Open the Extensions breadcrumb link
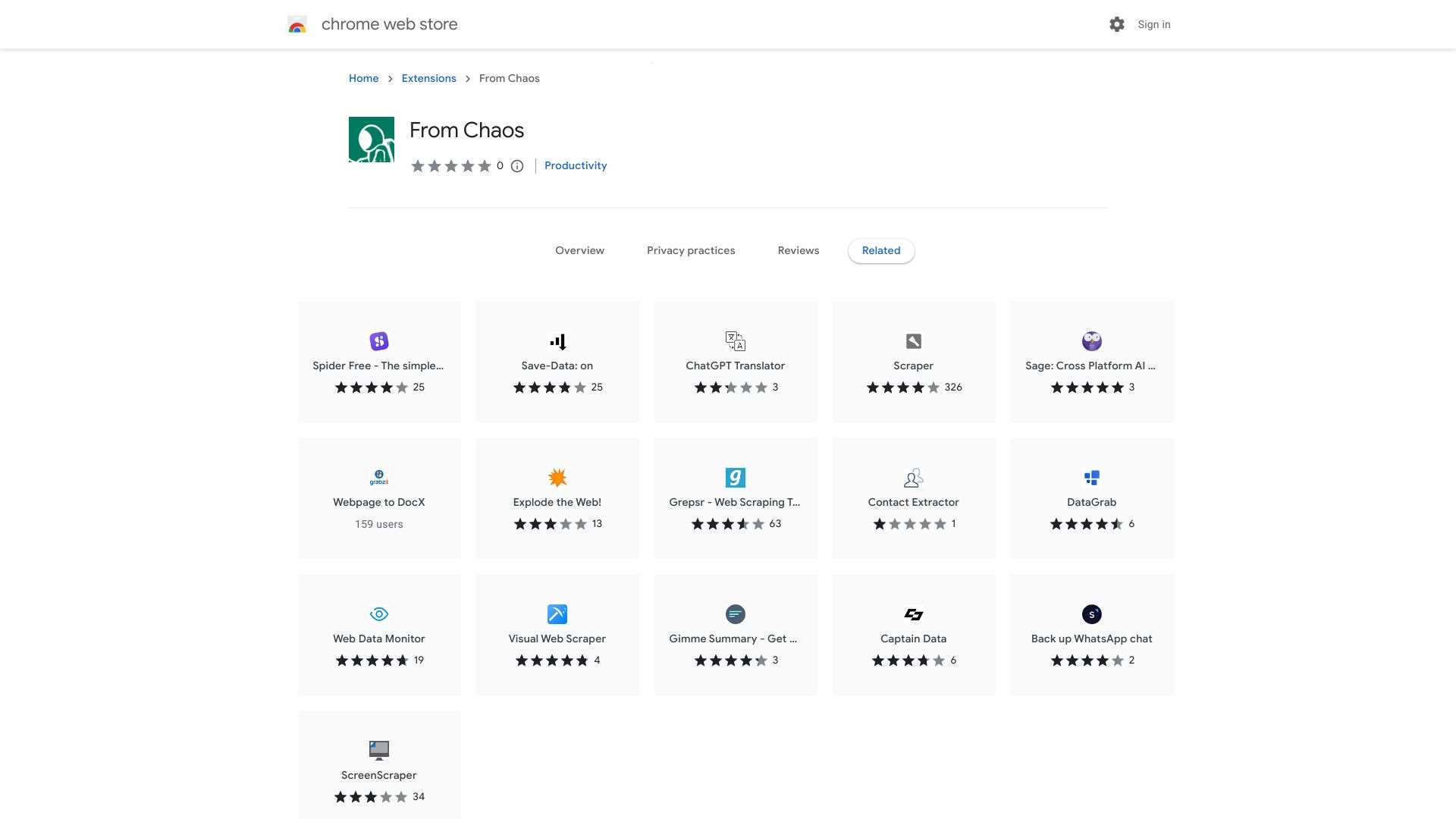The width and height of the screenshot is (1456, 819). tap(428, 79)
